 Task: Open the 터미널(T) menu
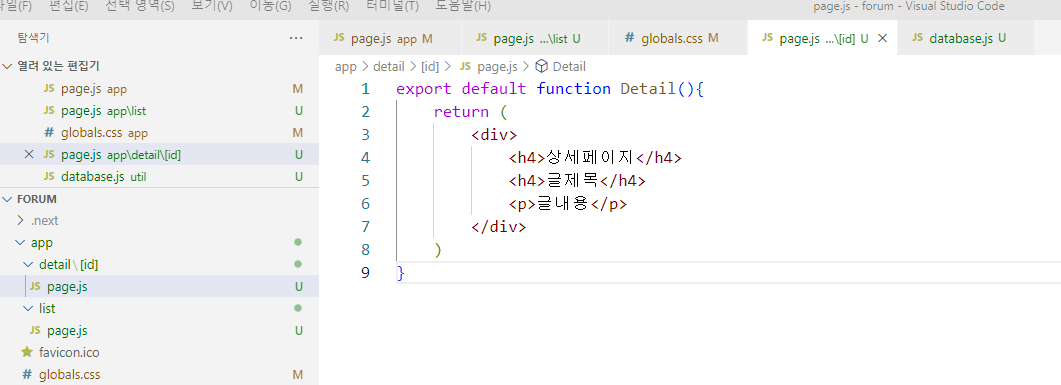point(392,6)
